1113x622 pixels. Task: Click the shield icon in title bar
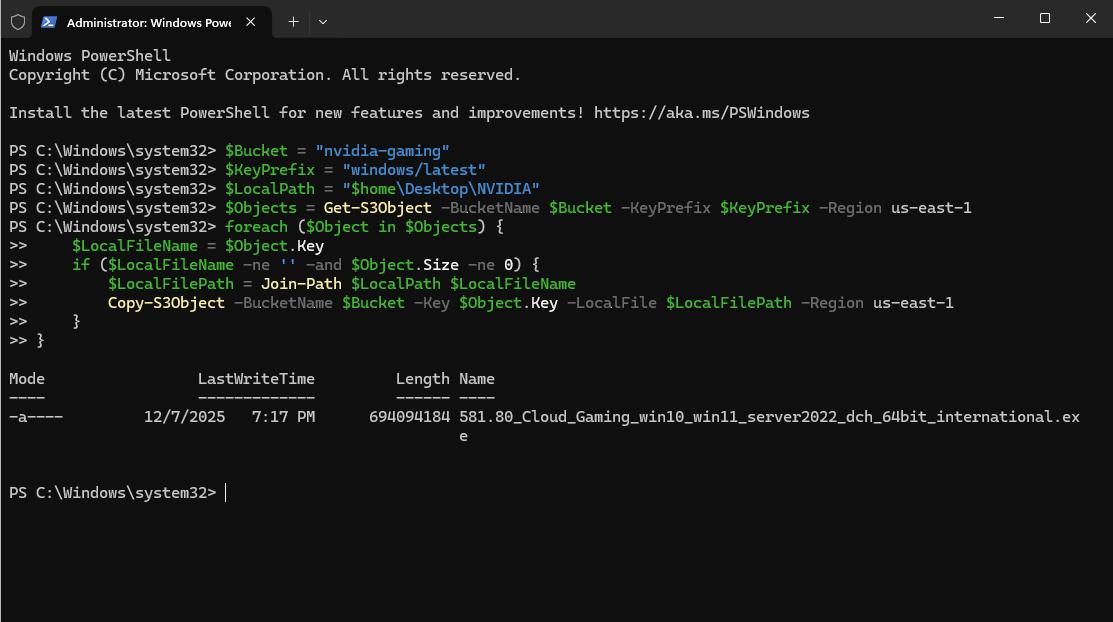click(x=18, y=22)
